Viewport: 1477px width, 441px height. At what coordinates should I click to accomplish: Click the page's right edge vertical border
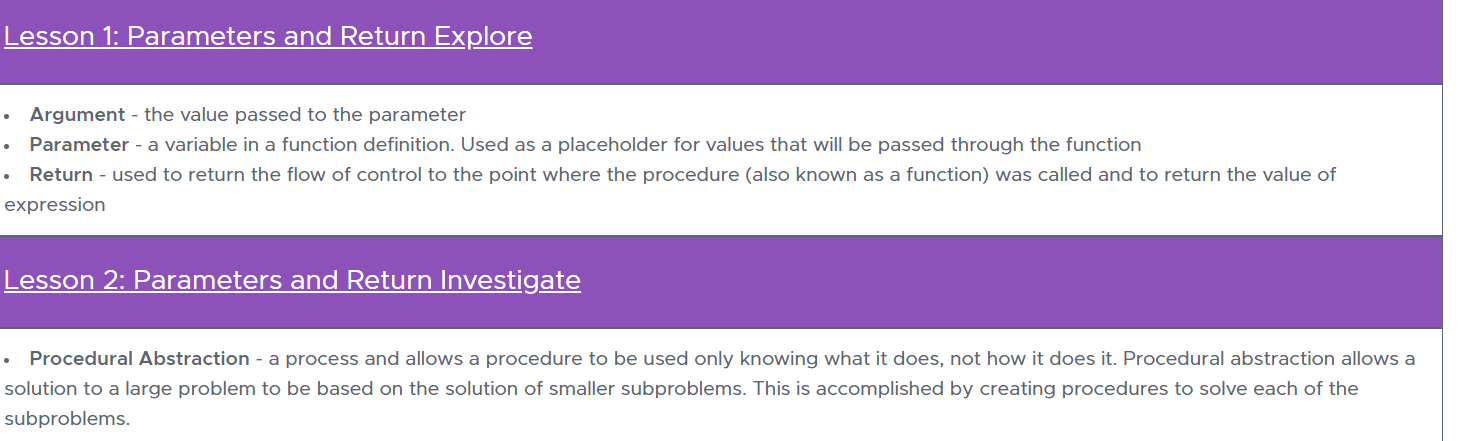point(1442,220)
